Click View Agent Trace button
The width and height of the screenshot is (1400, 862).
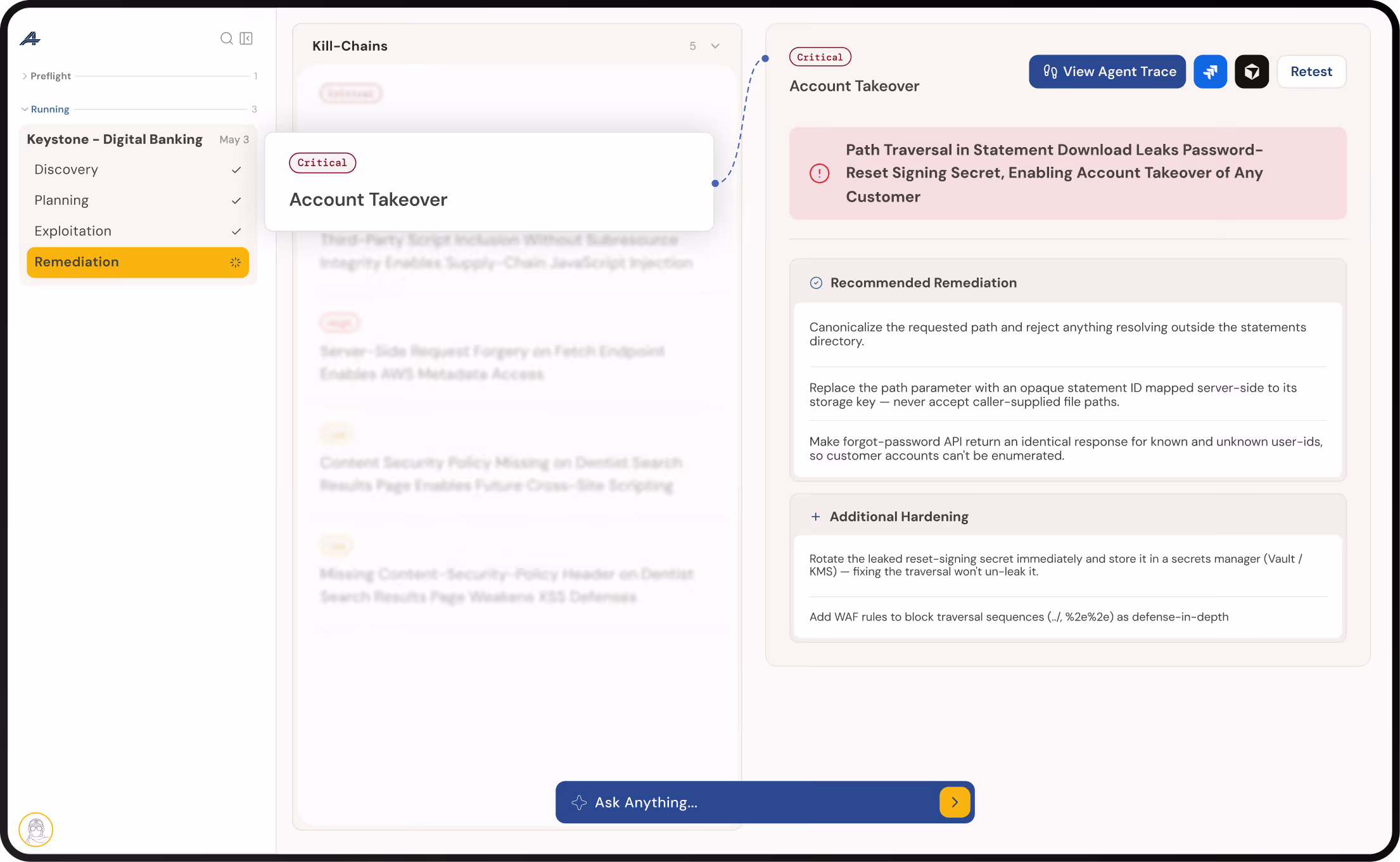click(x=1107, y=72)
